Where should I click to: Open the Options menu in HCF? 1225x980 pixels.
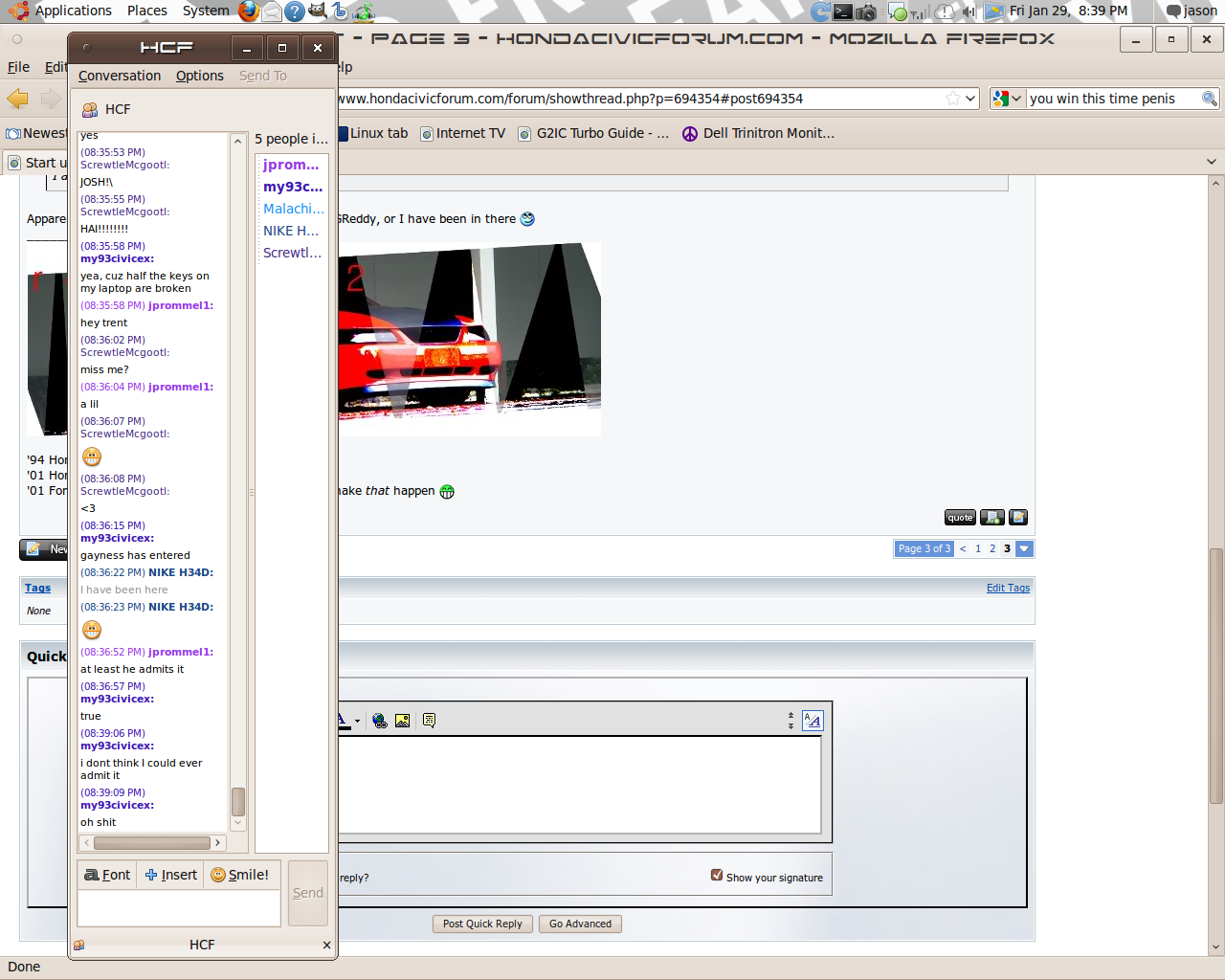(200, 76)
